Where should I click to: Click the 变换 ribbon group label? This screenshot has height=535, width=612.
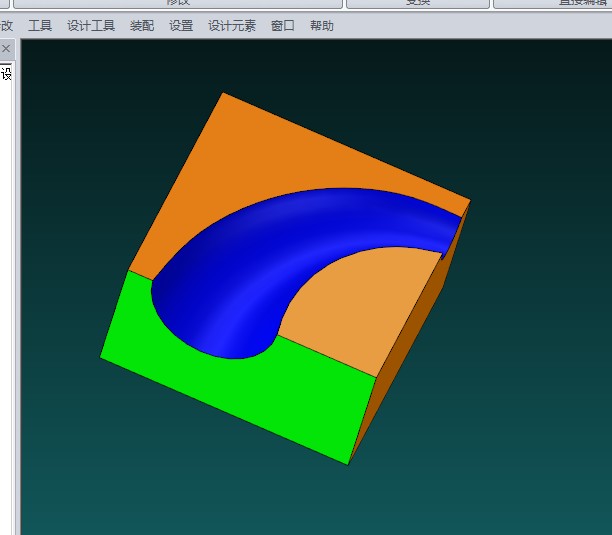418,3
